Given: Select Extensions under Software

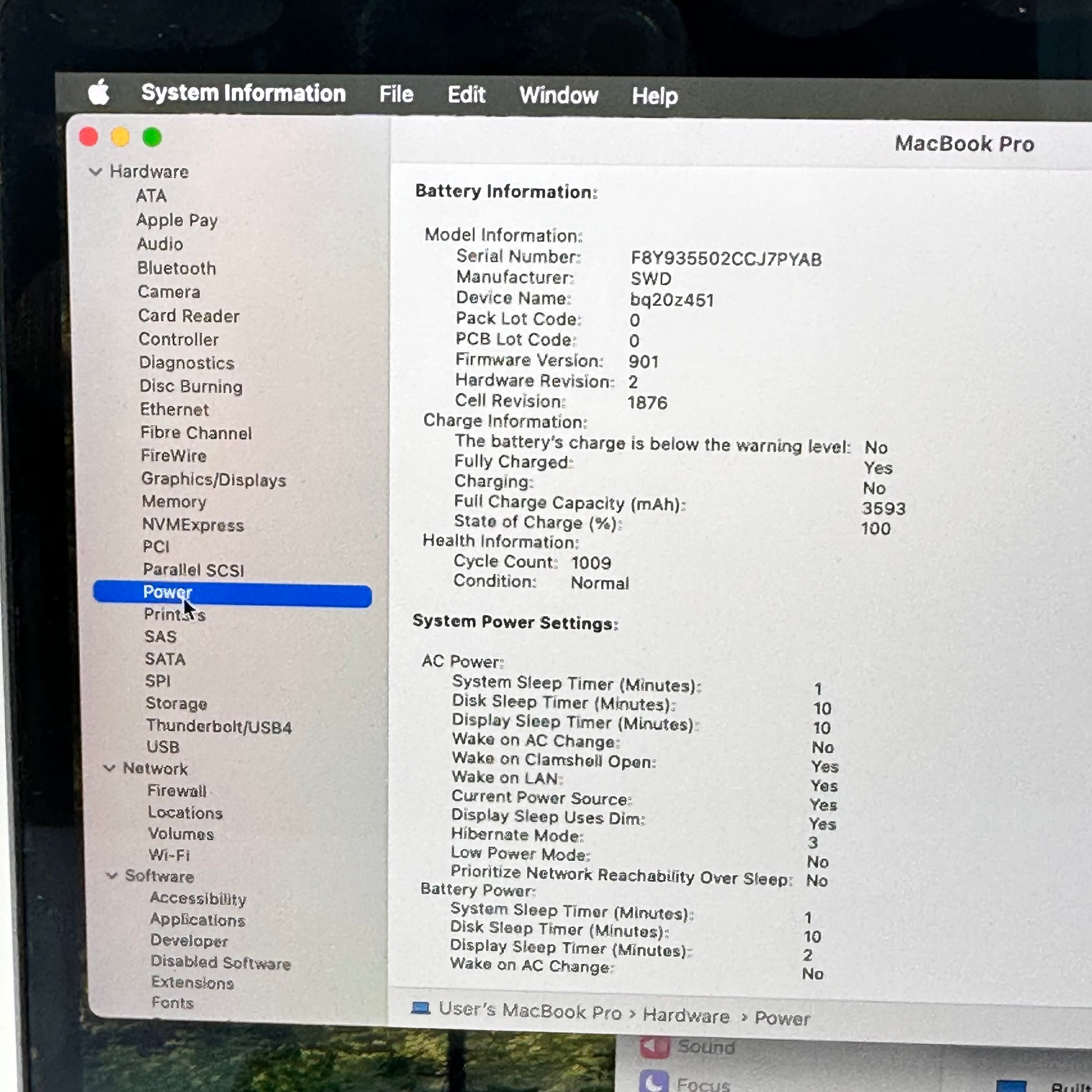Looking at the screenshot, I should tap(192, 983).
